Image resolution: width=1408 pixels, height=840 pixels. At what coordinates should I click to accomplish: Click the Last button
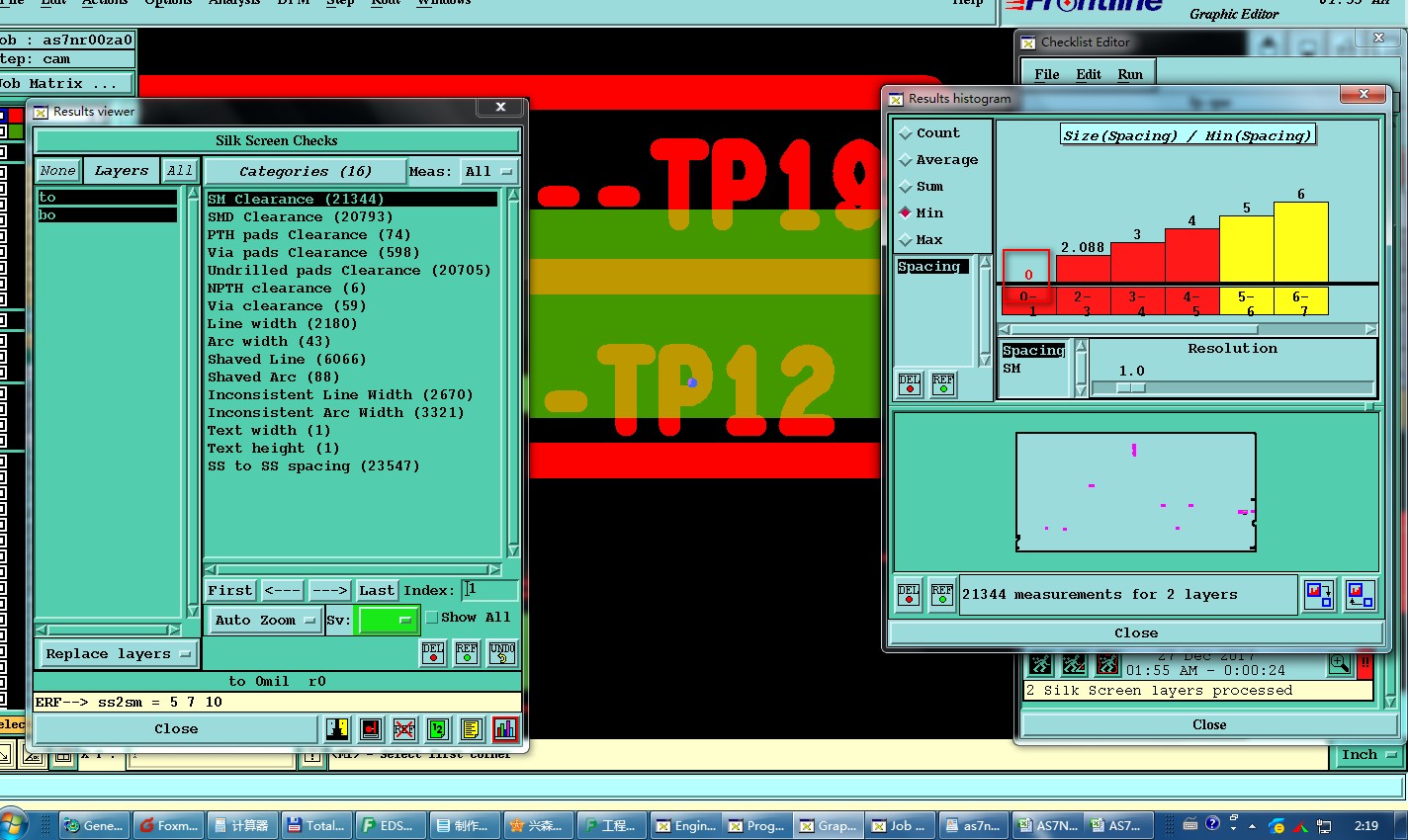point(376,590)
